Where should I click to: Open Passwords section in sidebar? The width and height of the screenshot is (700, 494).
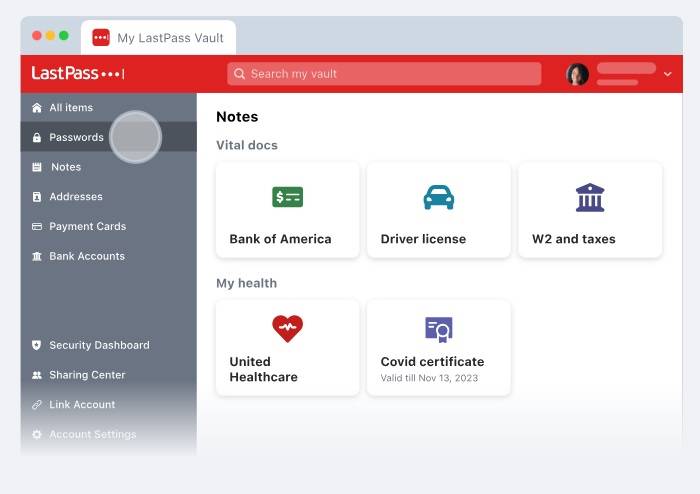(109, 137)
